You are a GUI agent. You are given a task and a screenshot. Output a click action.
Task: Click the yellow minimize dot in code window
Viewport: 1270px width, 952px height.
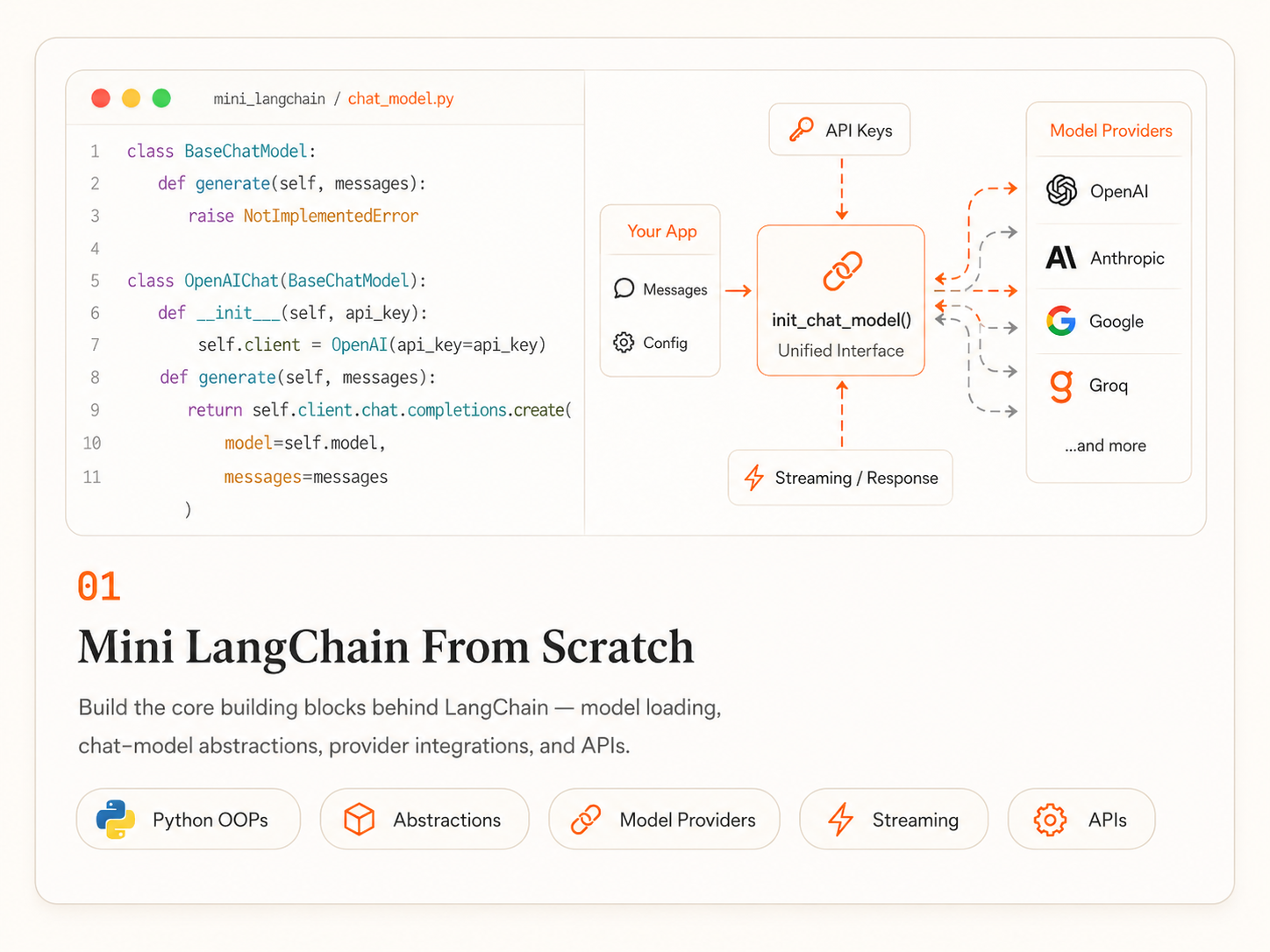(x=131, y=98)
